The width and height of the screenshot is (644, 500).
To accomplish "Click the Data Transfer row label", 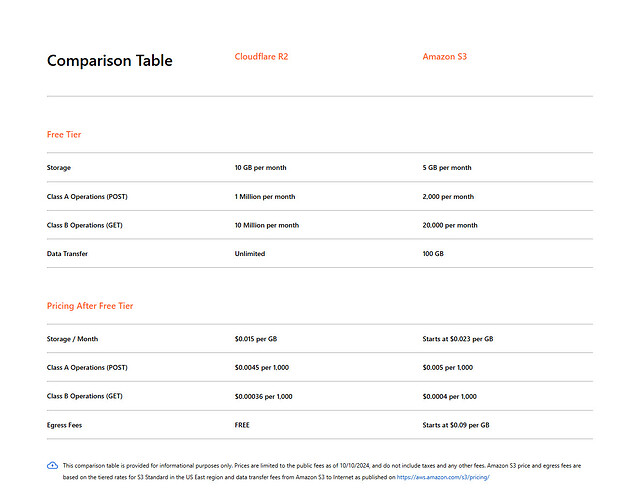I will pos(67,253).
